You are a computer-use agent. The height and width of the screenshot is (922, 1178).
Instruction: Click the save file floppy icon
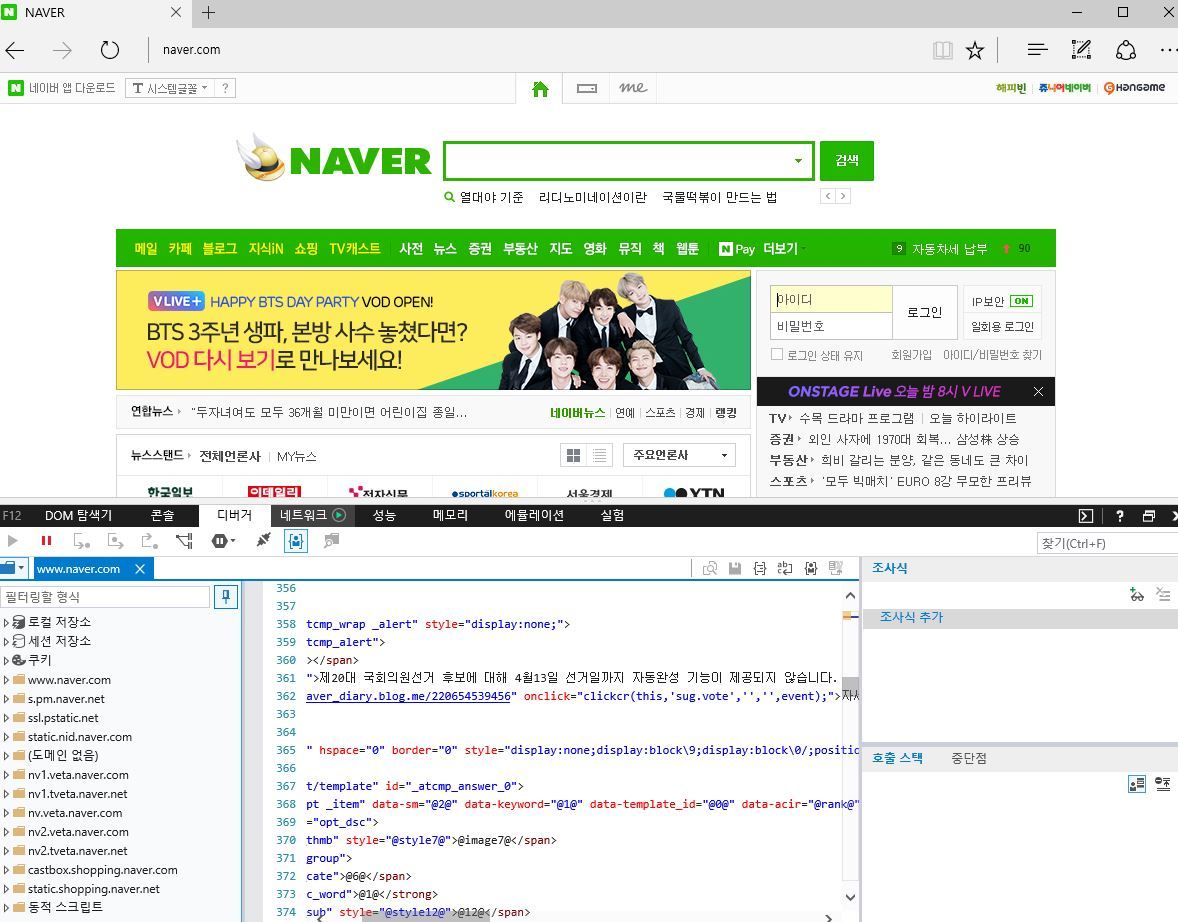pyautogui.click(x=735, y=569)
